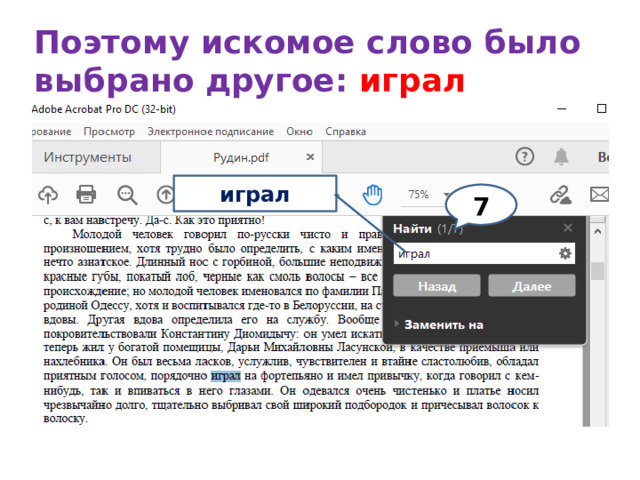Click the cloud upload icon in toolbar
The height and width of the screenshot is (480, 640).
click(48, 195)
